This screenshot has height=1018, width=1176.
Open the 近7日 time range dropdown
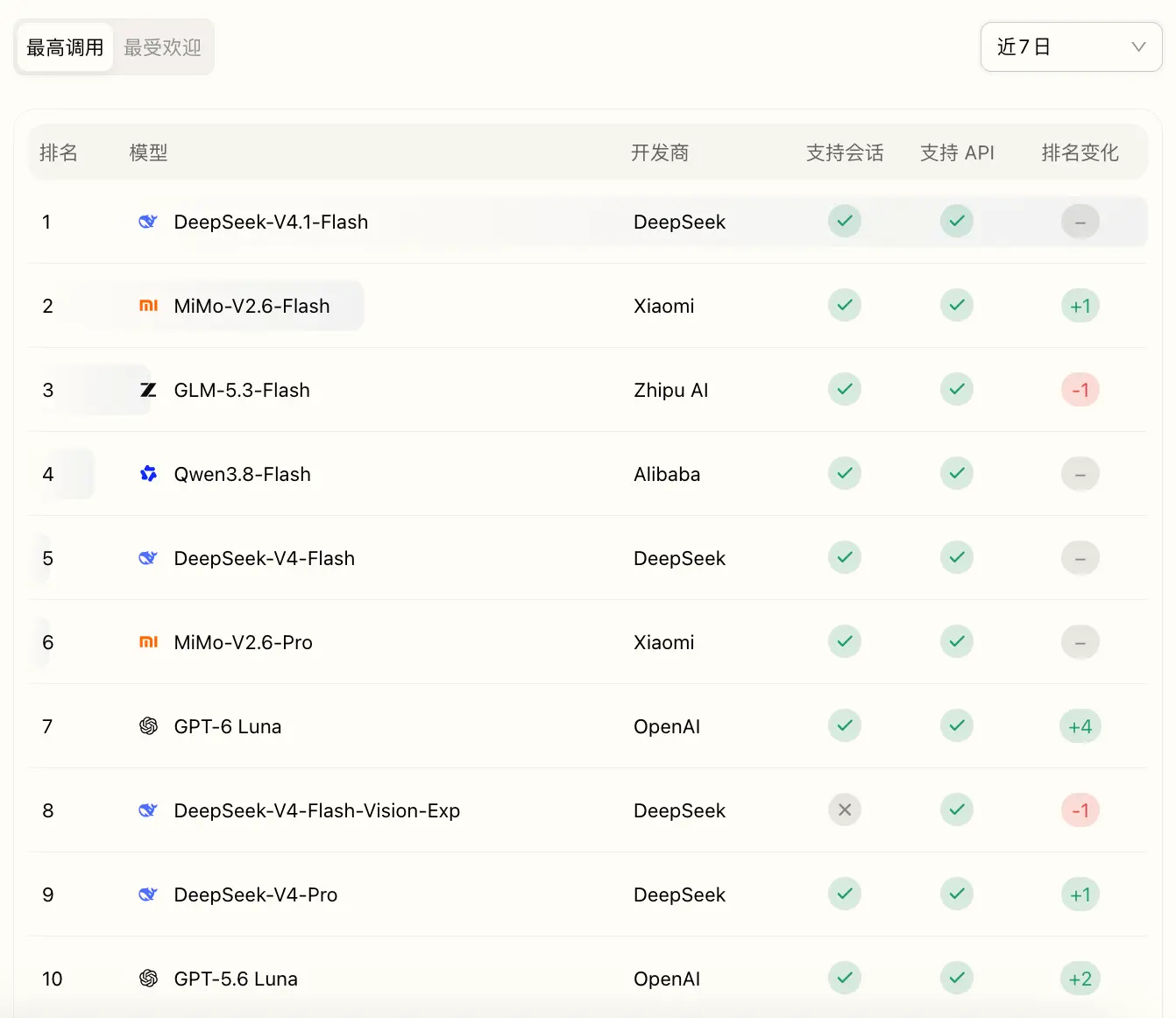click(x=1071, y=46)
